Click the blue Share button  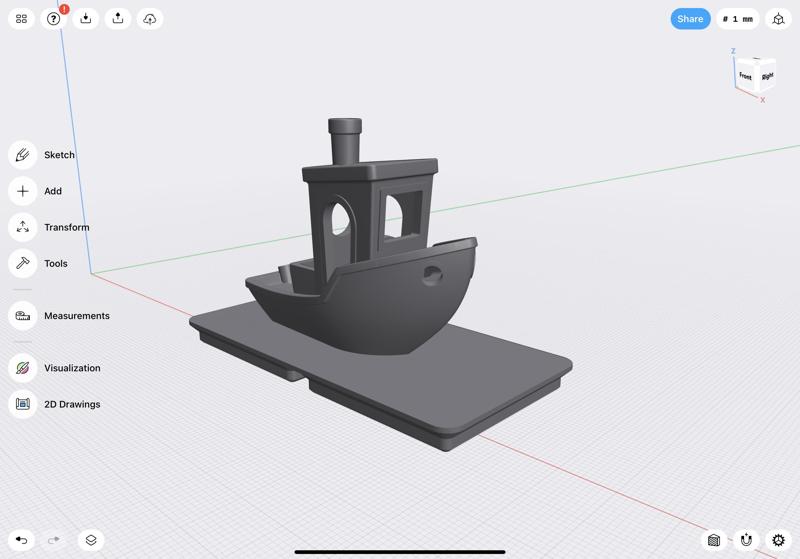click(x=690, y=19)
